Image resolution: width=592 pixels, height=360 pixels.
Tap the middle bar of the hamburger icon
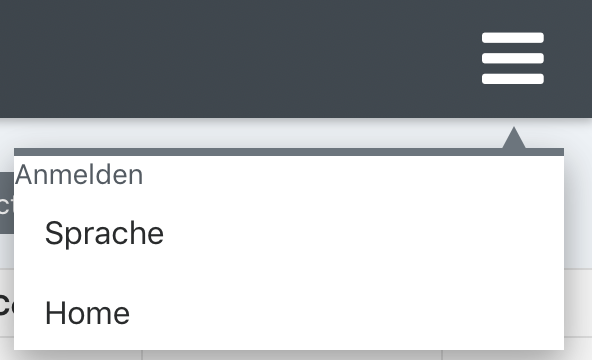[513, 58]
